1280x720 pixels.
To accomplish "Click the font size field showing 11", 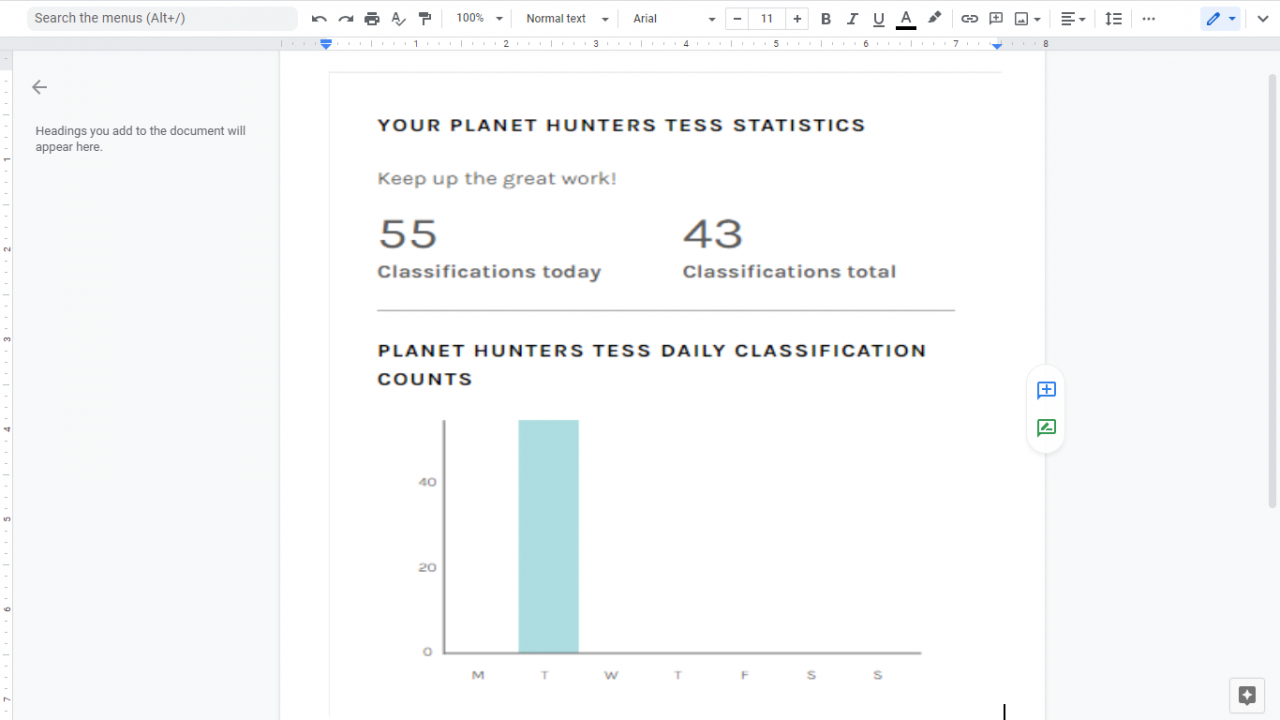I will coord(767,18).
